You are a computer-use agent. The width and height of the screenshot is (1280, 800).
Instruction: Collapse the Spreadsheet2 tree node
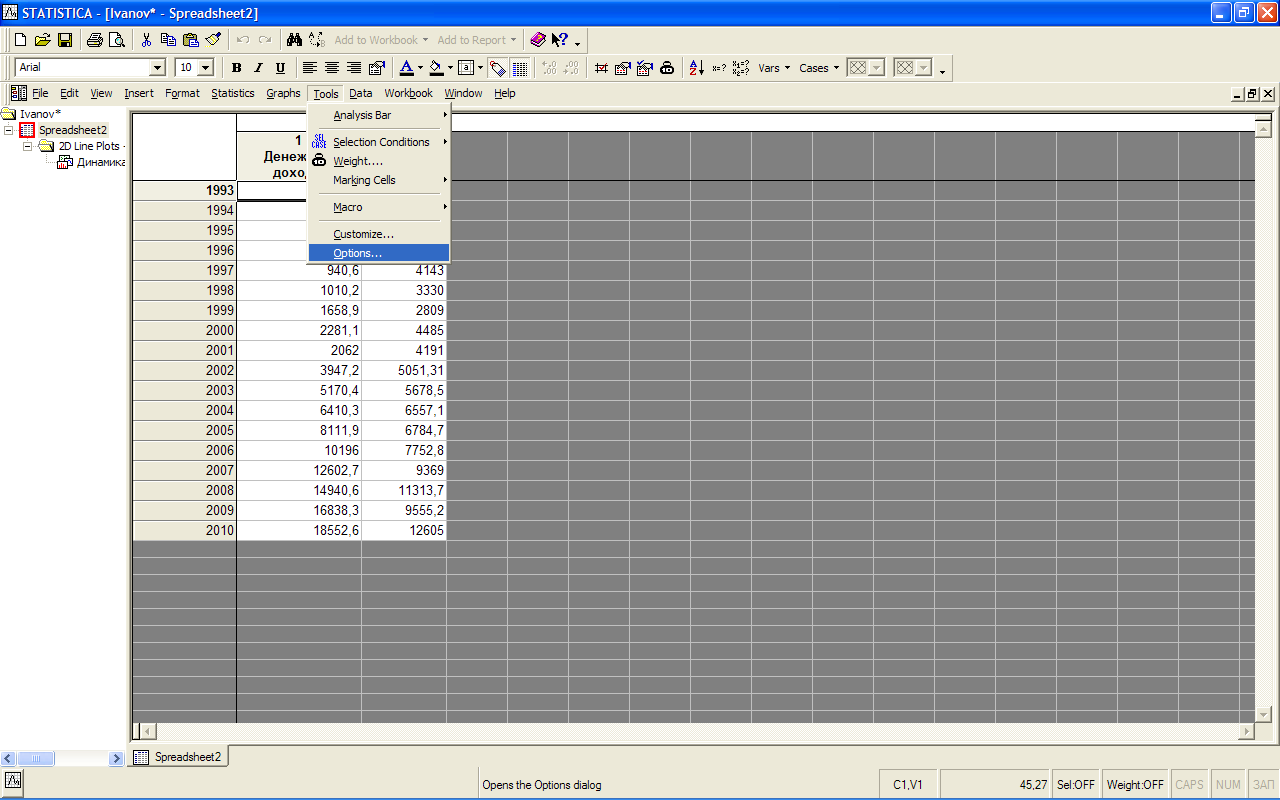click(x=9, y=130)
